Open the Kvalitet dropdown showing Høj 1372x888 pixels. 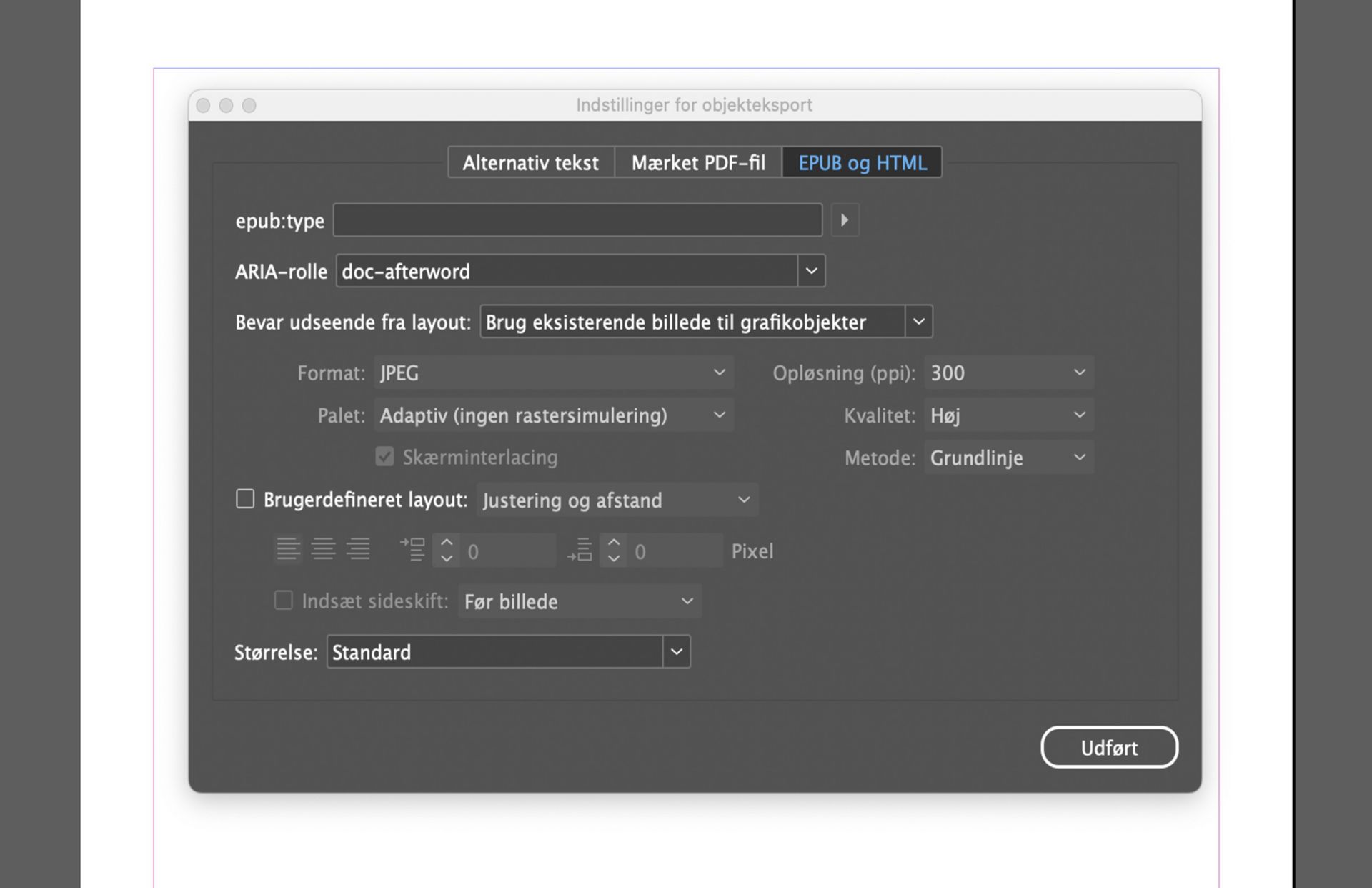tap(1079, 415)
